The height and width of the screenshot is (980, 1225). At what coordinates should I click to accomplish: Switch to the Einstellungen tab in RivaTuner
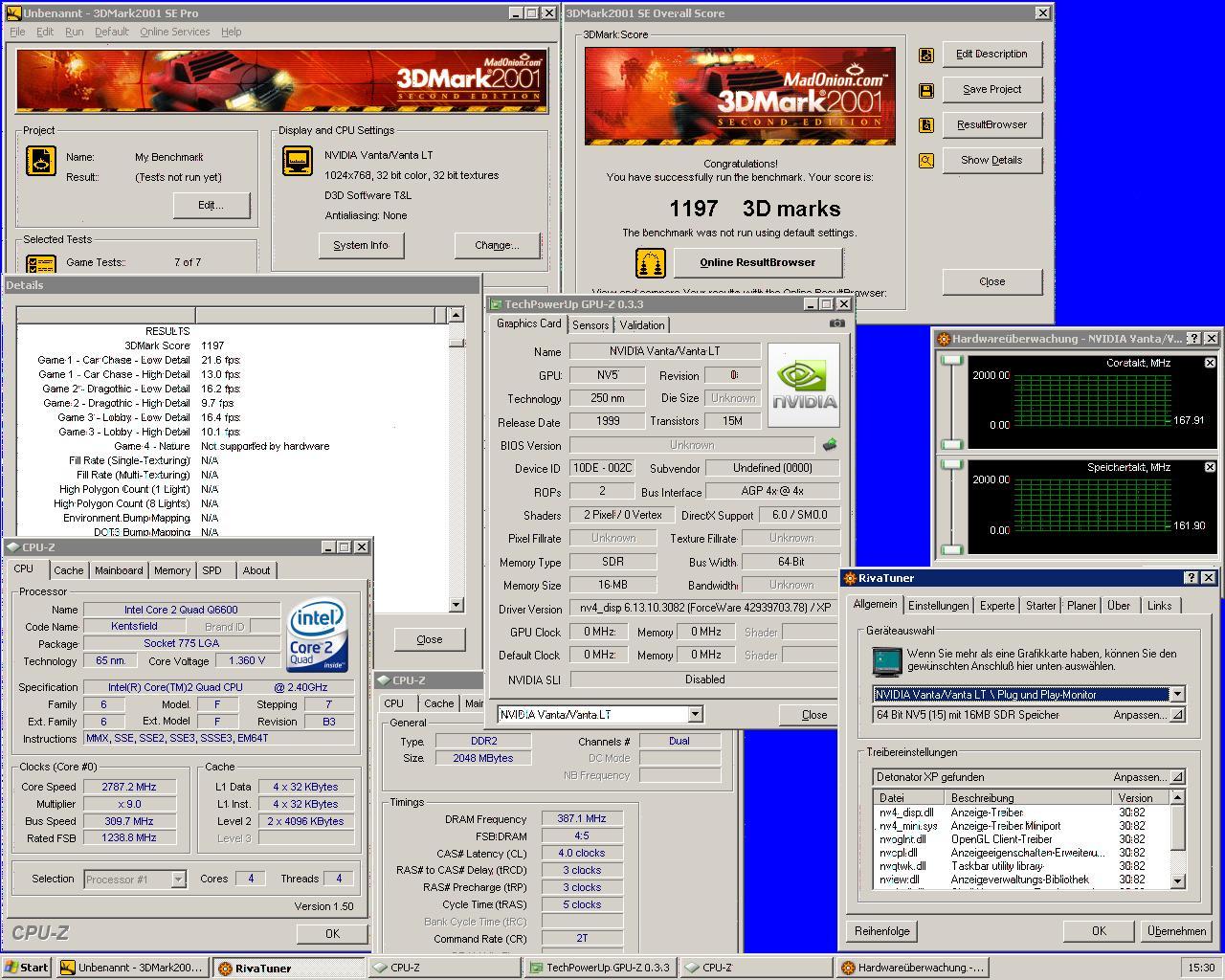pos(938,606)
